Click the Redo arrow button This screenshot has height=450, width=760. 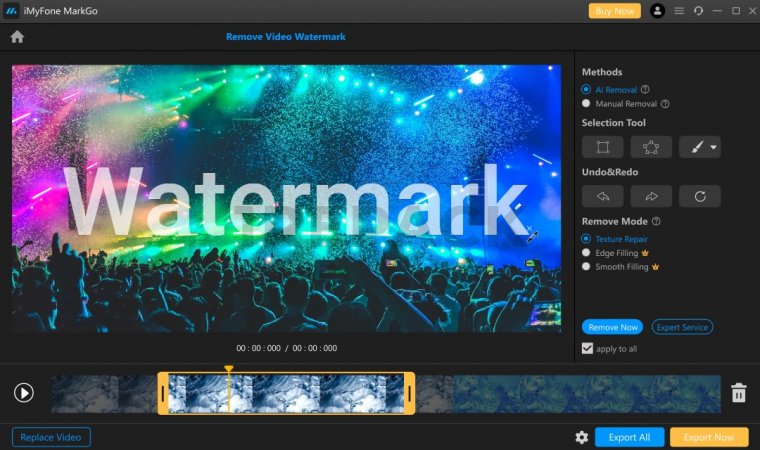(651, 196)
